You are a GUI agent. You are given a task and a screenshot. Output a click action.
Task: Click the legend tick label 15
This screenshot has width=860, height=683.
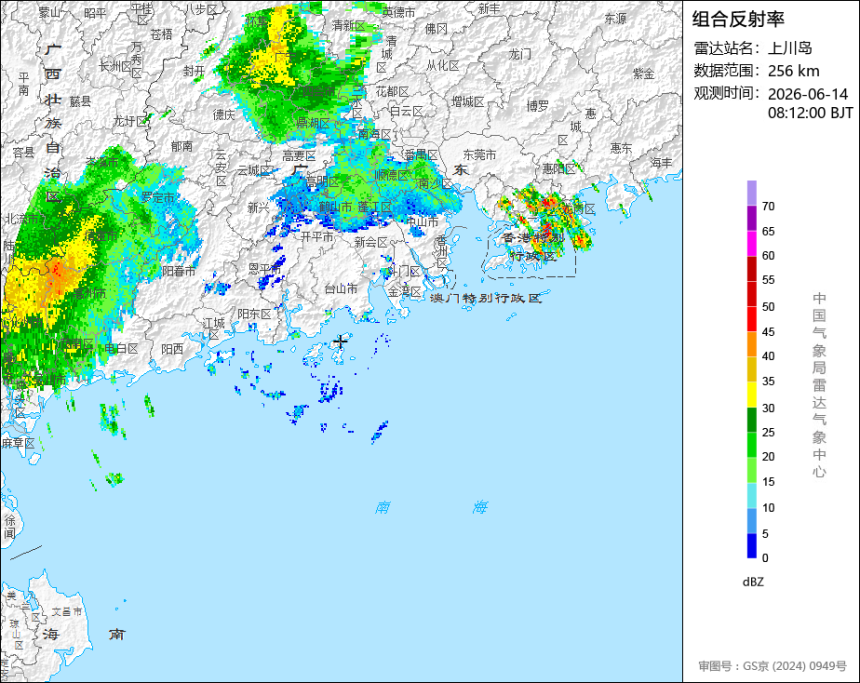768,482
